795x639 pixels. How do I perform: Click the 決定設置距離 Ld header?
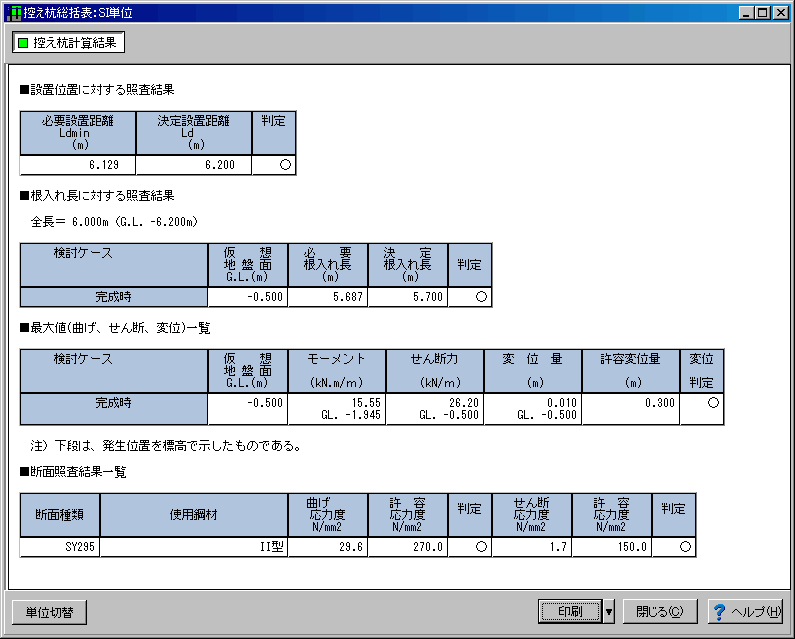(x=194, y=133)
